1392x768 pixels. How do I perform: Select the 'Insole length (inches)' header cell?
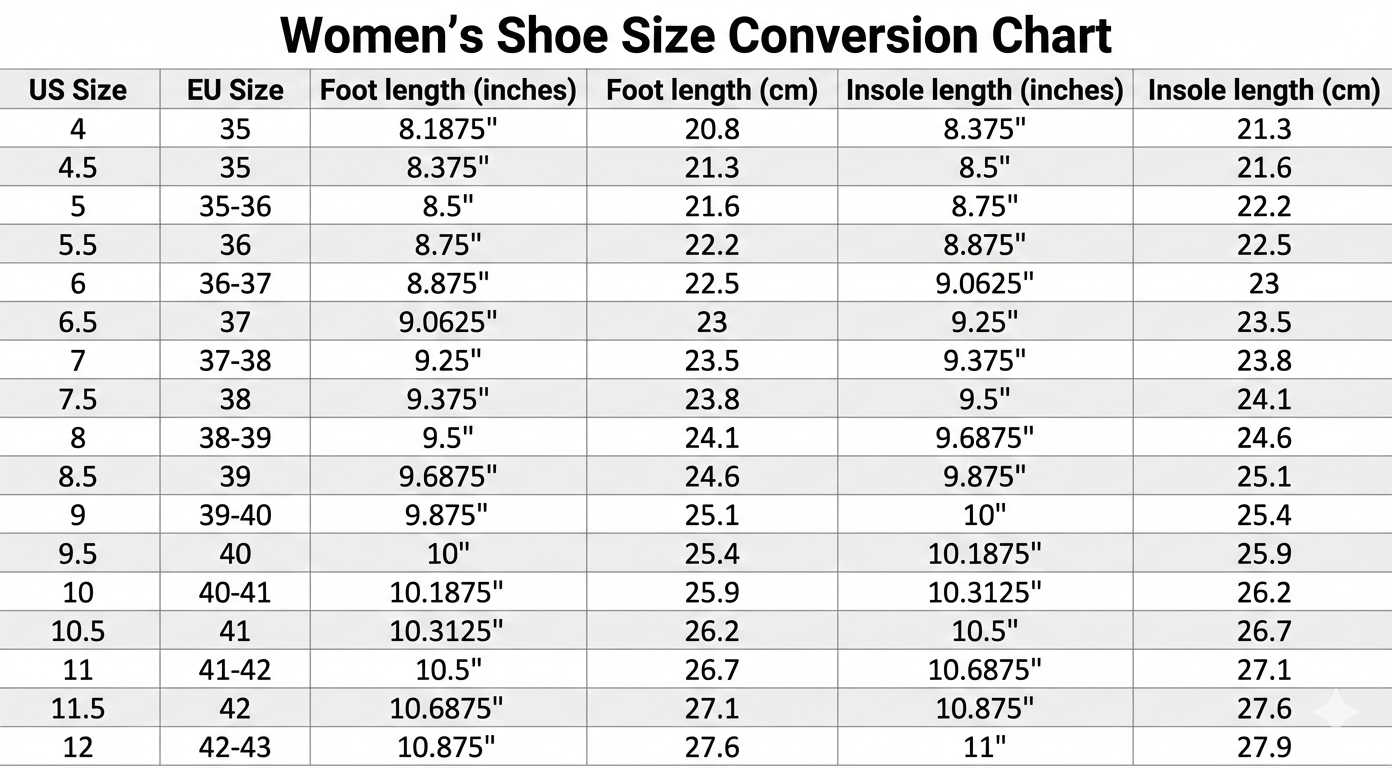pos(985,90)
